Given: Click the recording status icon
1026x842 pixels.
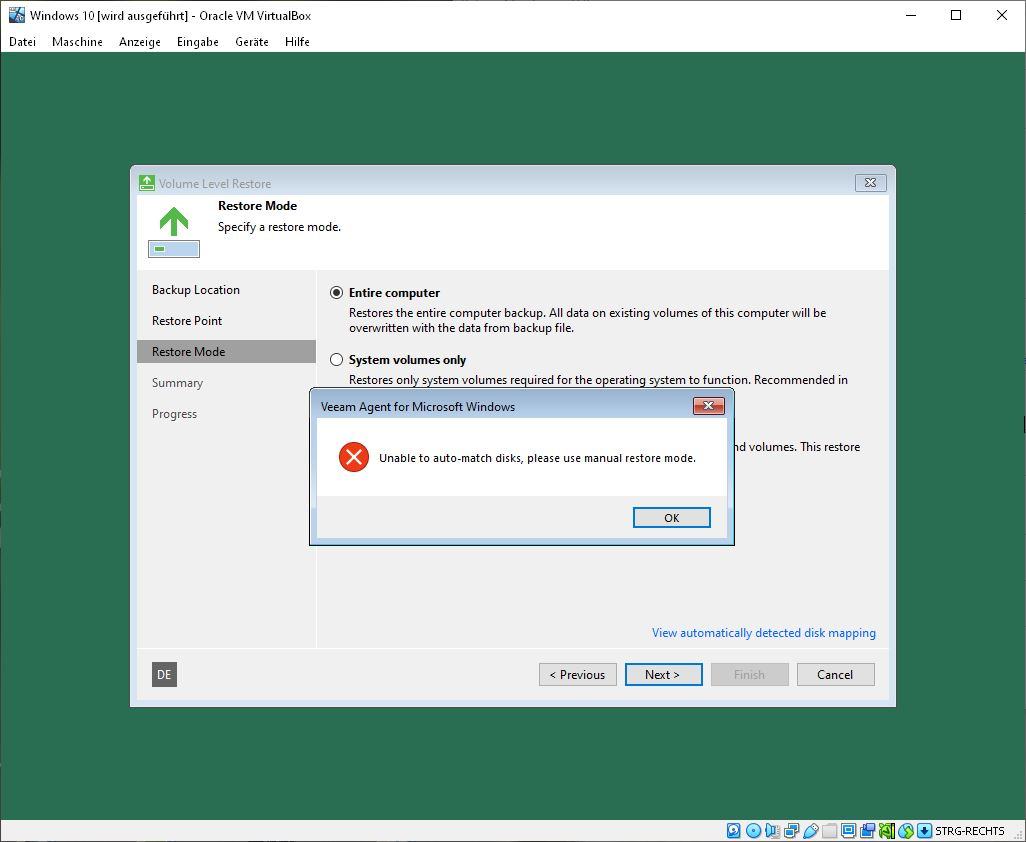Looking at the screenshot, I should 867,831.
